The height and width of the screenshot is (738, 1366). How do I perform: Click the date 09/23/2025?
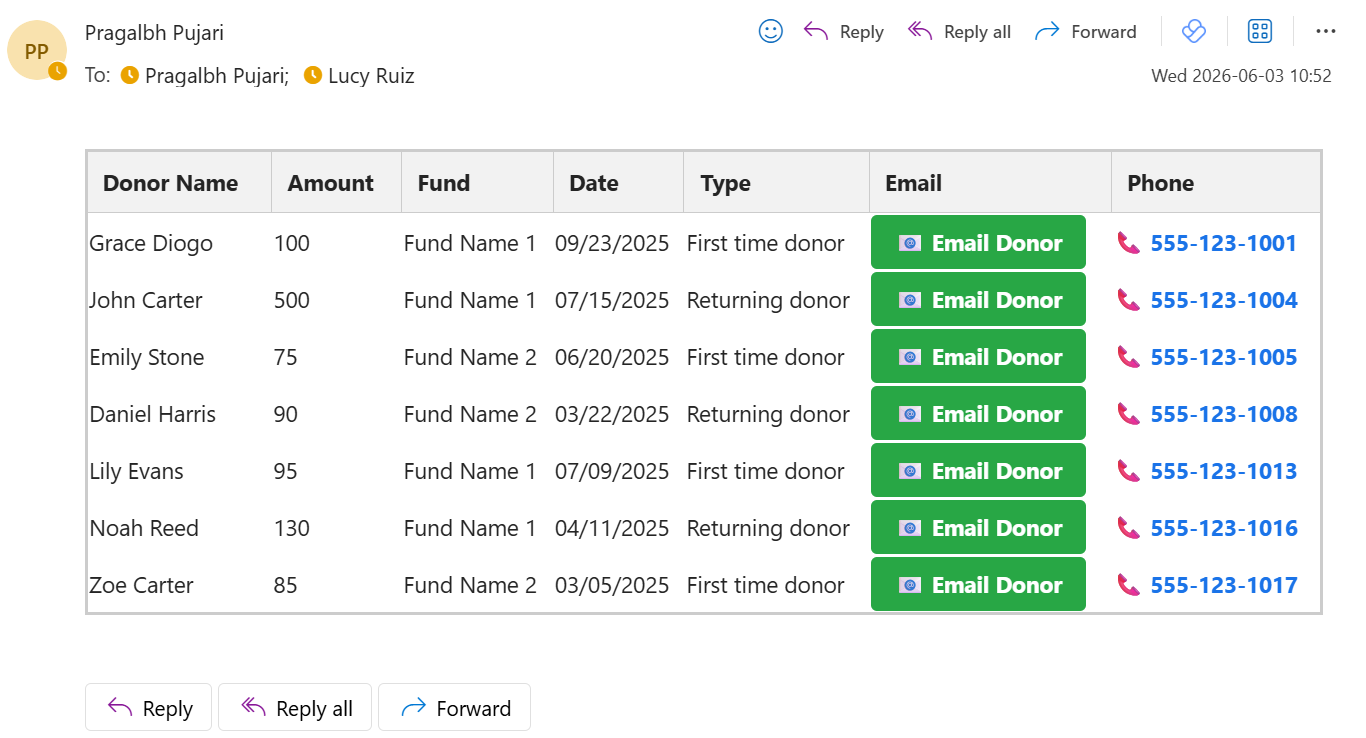point(612,243)
